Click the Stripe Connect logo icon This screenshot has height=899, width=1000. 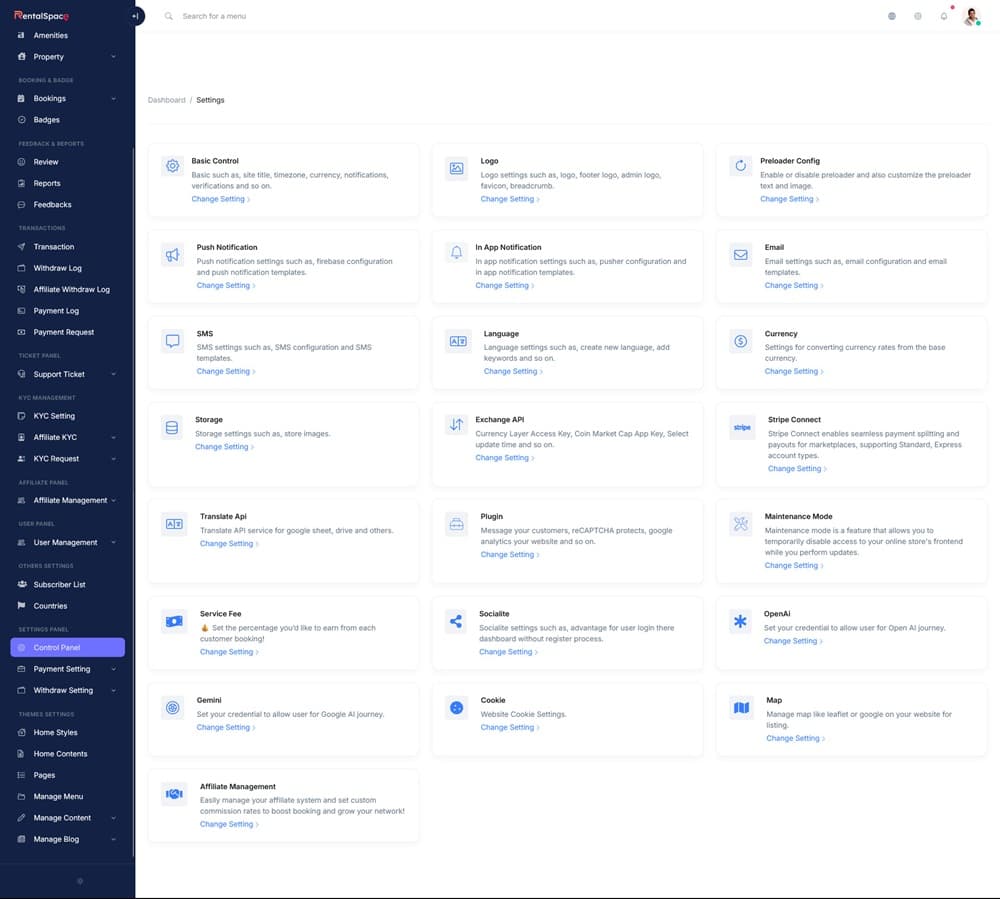[741, 427]
